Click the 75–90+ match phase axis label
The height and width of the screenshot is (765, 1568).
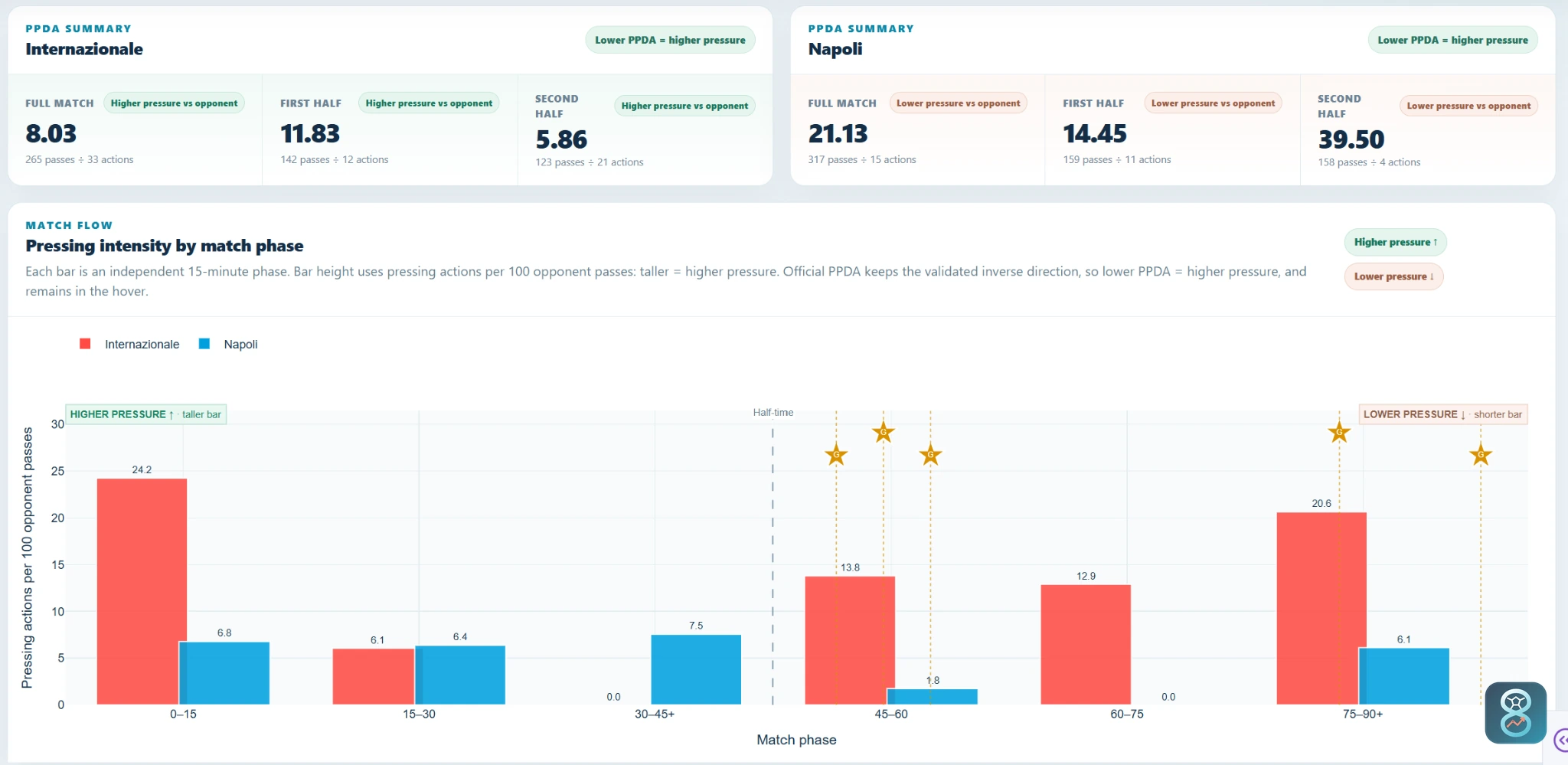click(1363, 714)
